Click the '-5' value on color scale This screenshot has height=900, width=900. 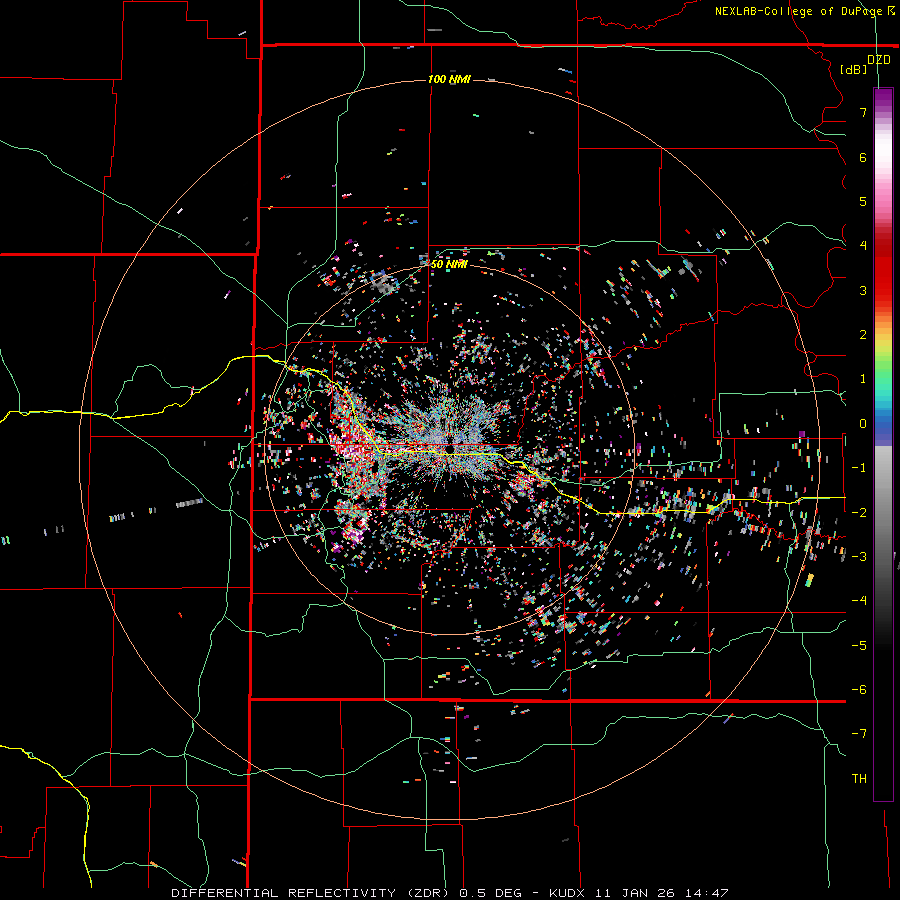[x=859, y=646]
